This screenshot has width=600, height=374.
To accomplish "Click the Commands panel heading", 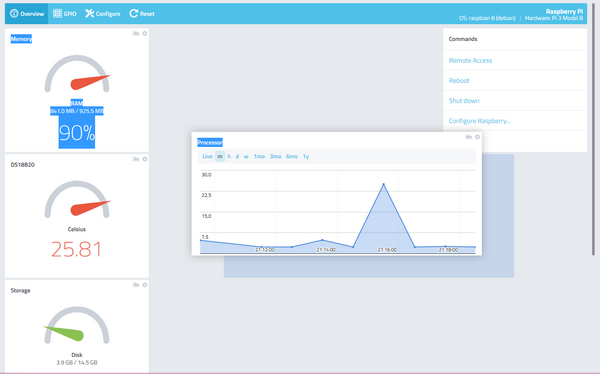I will click(463, 39).
